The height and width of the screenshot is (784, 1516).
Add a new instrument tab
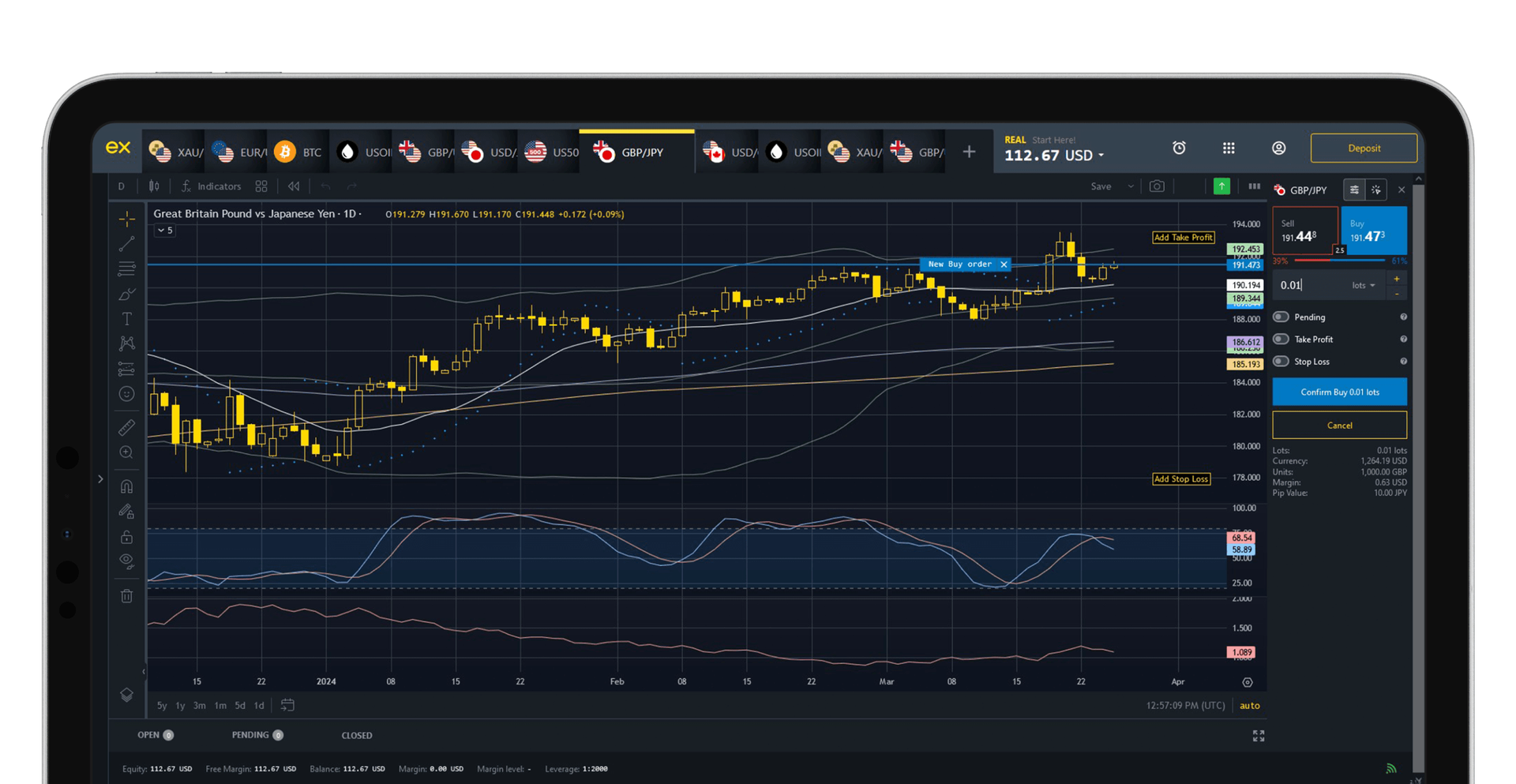click(969, 152)
